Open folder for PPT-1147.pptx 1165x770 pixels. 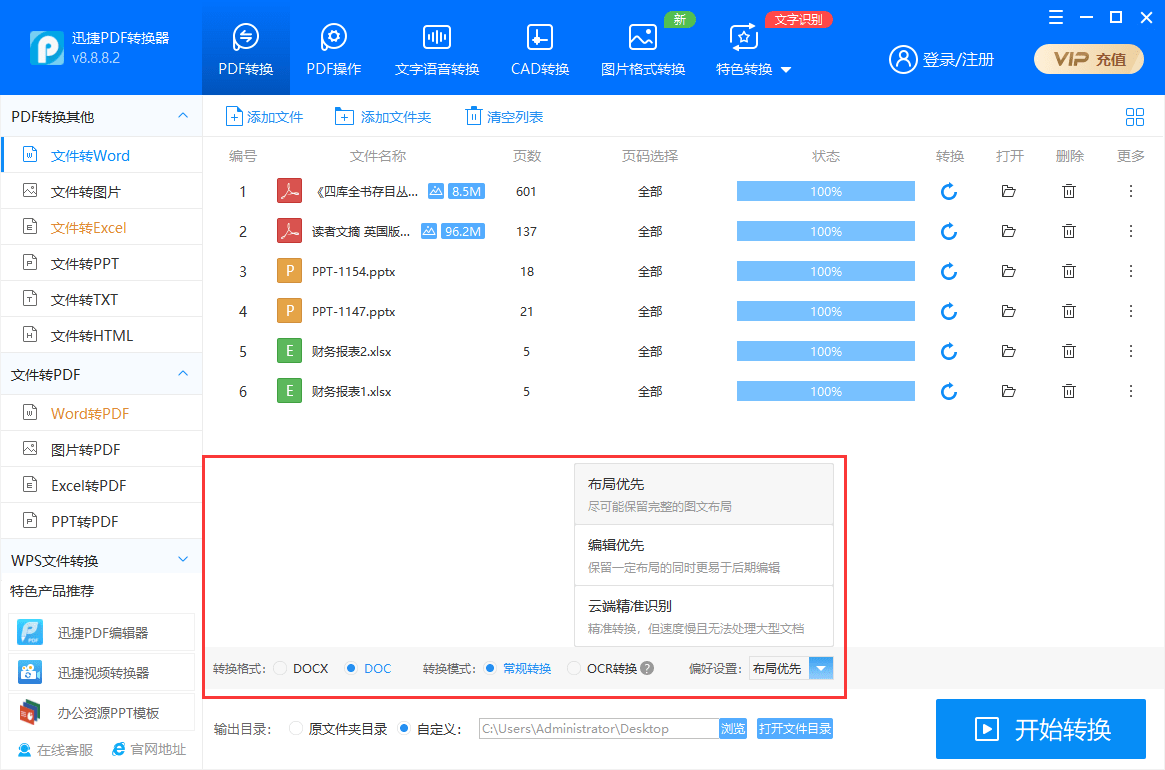tap(1008, 311)
